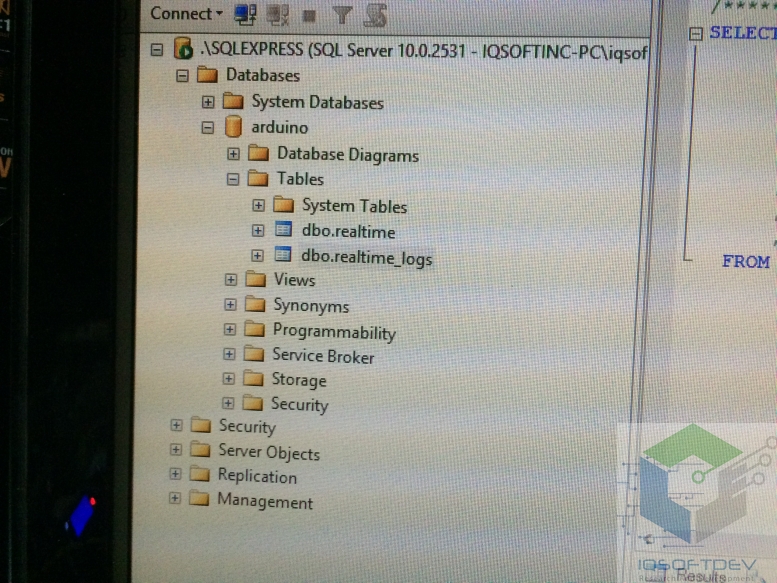Open the Connect dropdown in Object Explorer

coord(186,13)
